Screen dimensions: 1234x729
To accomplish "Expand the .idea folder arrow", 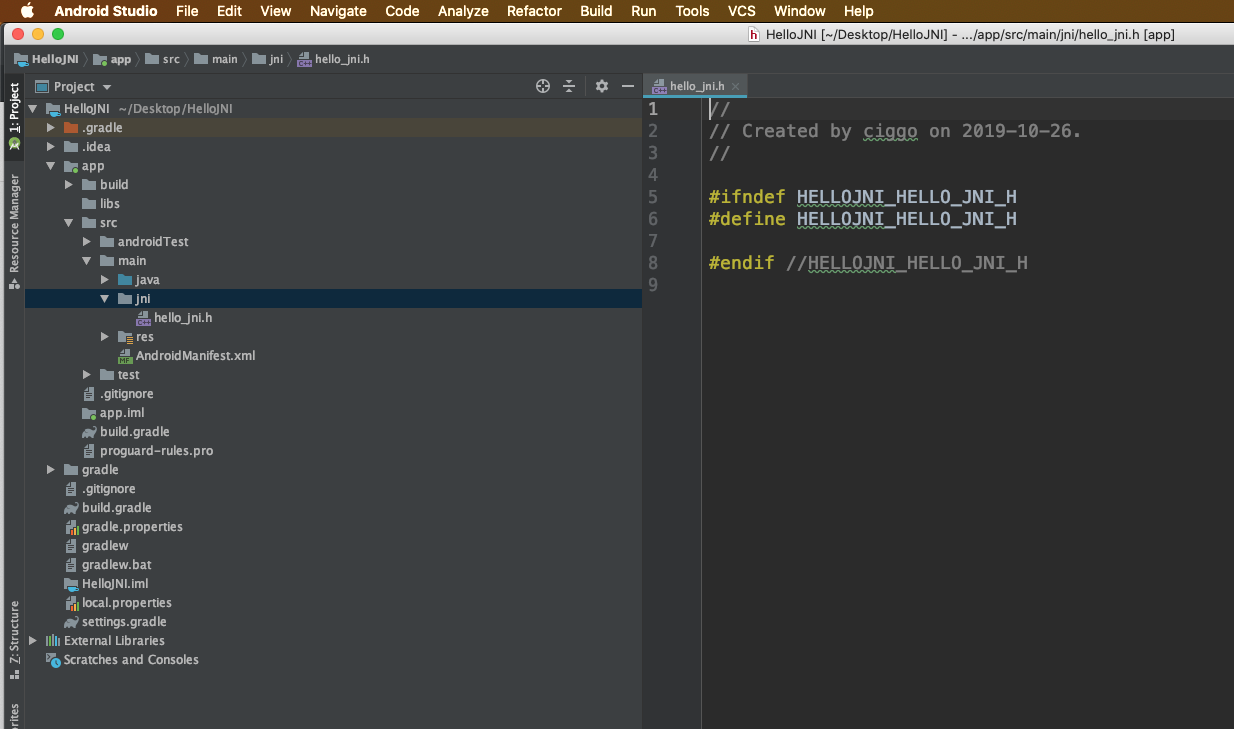I will point(51,147).
